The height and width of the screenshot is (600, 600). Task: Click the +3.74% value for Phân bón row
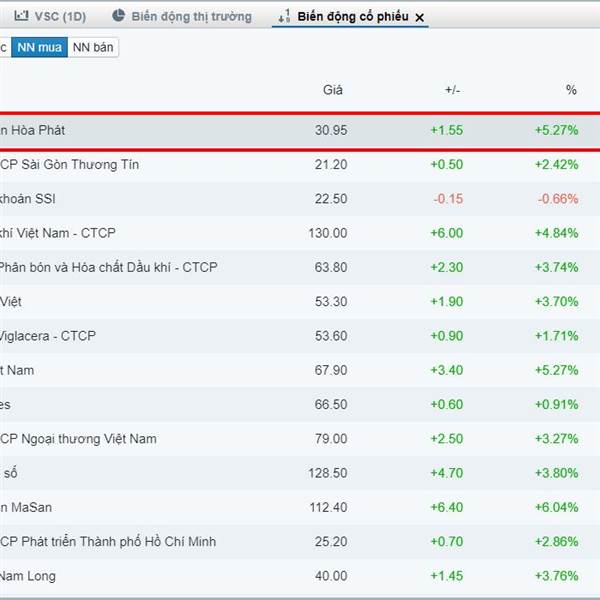(556, 267)
